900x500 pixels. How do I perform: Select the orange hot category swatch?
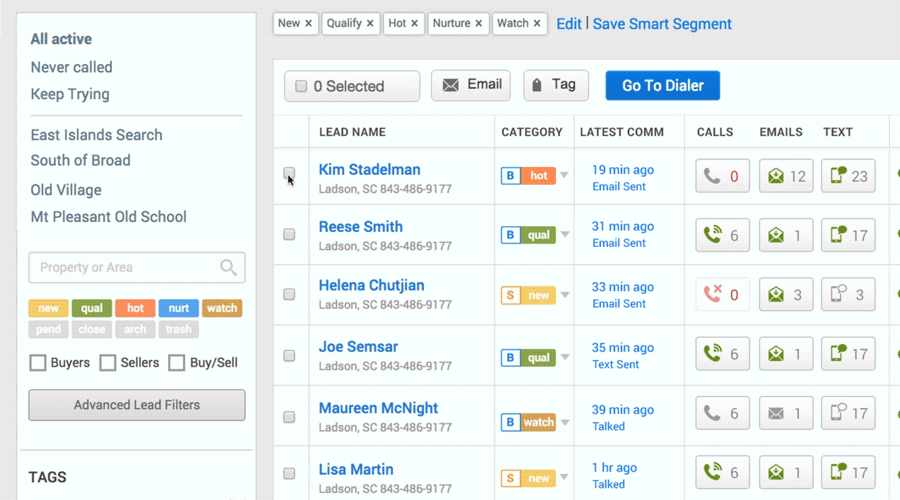click(x=135, y=308)
